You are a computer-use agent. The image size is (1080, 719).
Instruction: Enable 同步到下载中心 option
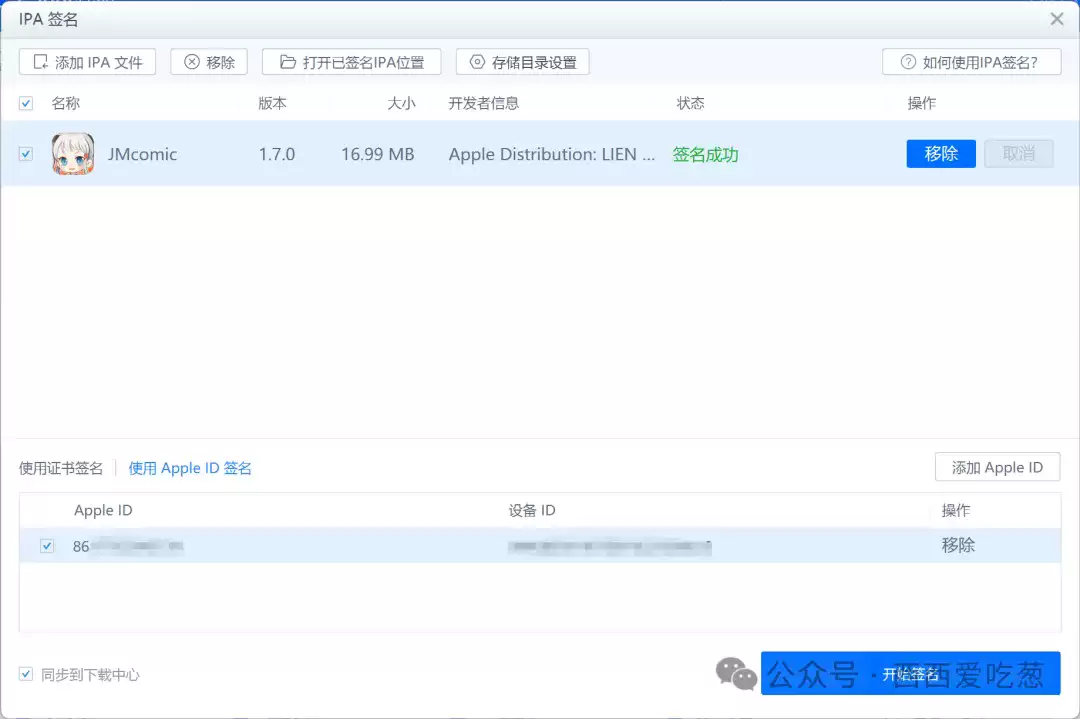pos(26,674)
